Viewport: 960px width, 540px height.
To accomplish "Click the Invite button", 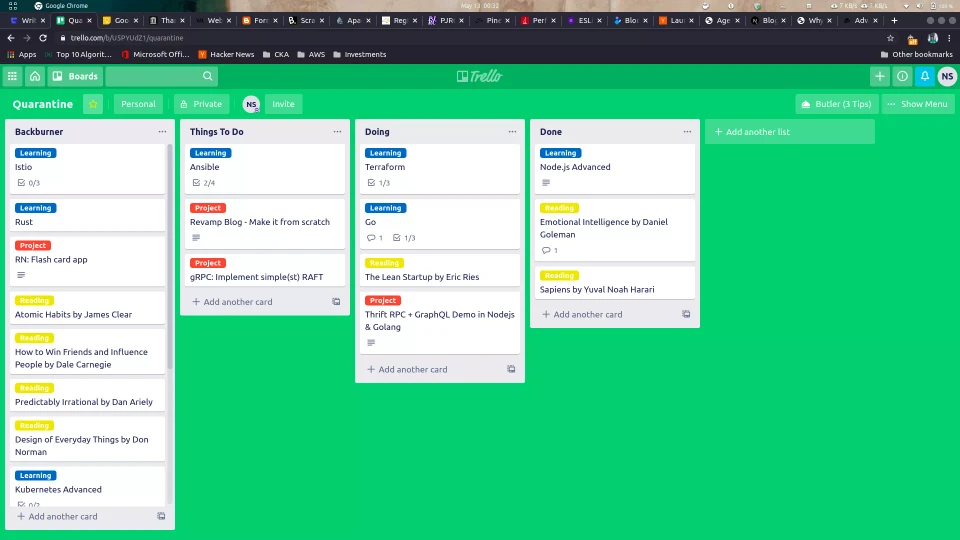I will [283, 104].
